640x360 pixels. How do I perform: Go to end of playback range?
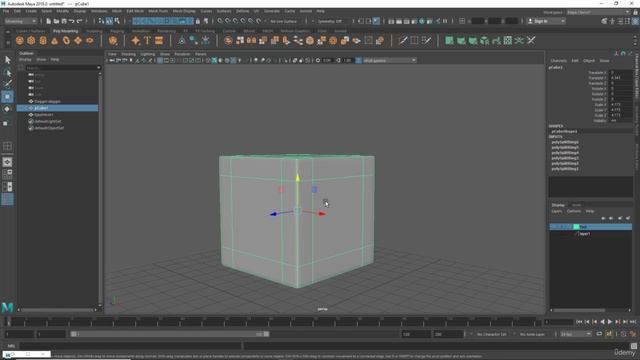(633, 322)
